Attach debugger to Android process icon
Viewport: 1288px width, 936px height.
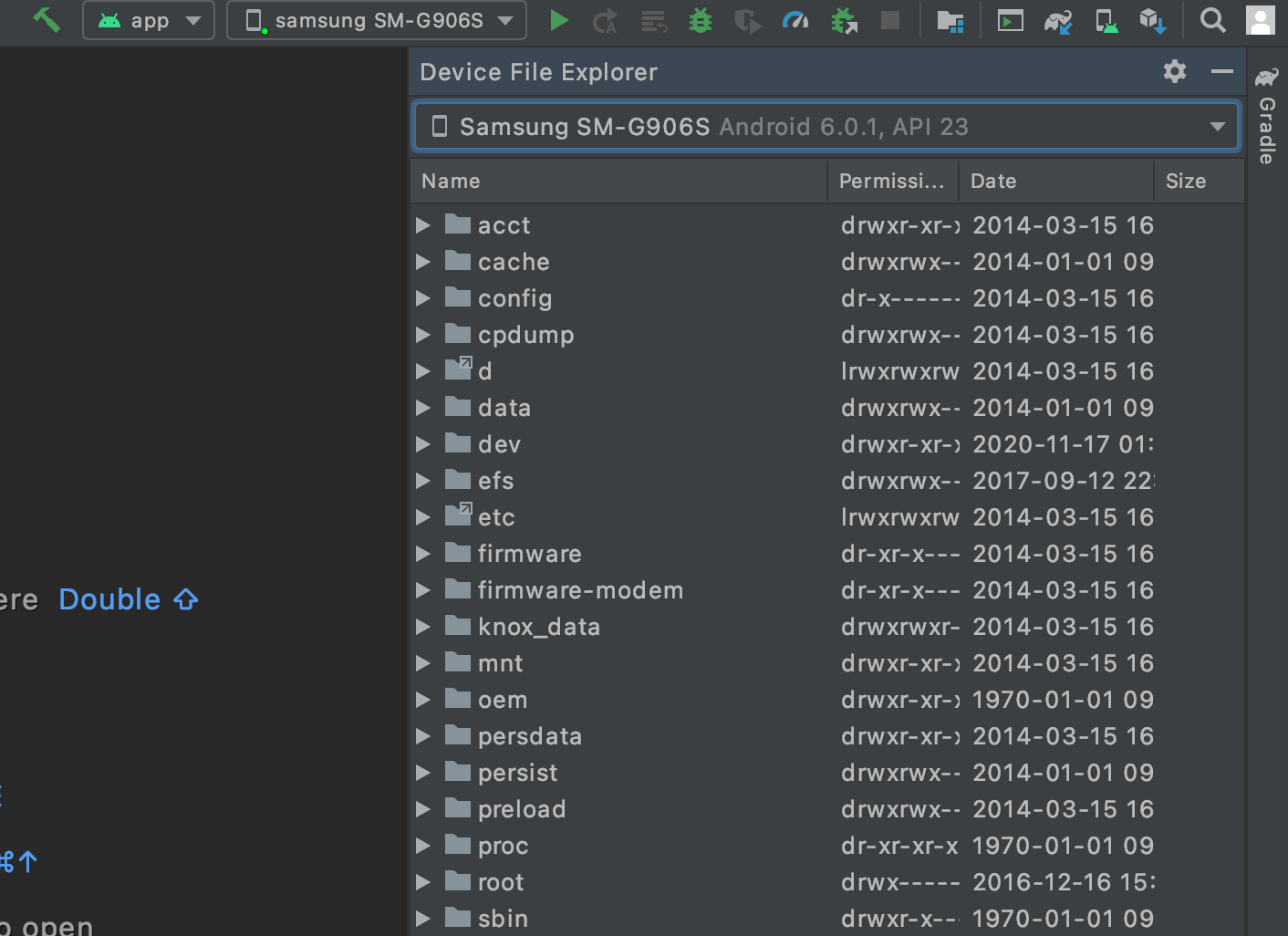click(x=844, y=20)
